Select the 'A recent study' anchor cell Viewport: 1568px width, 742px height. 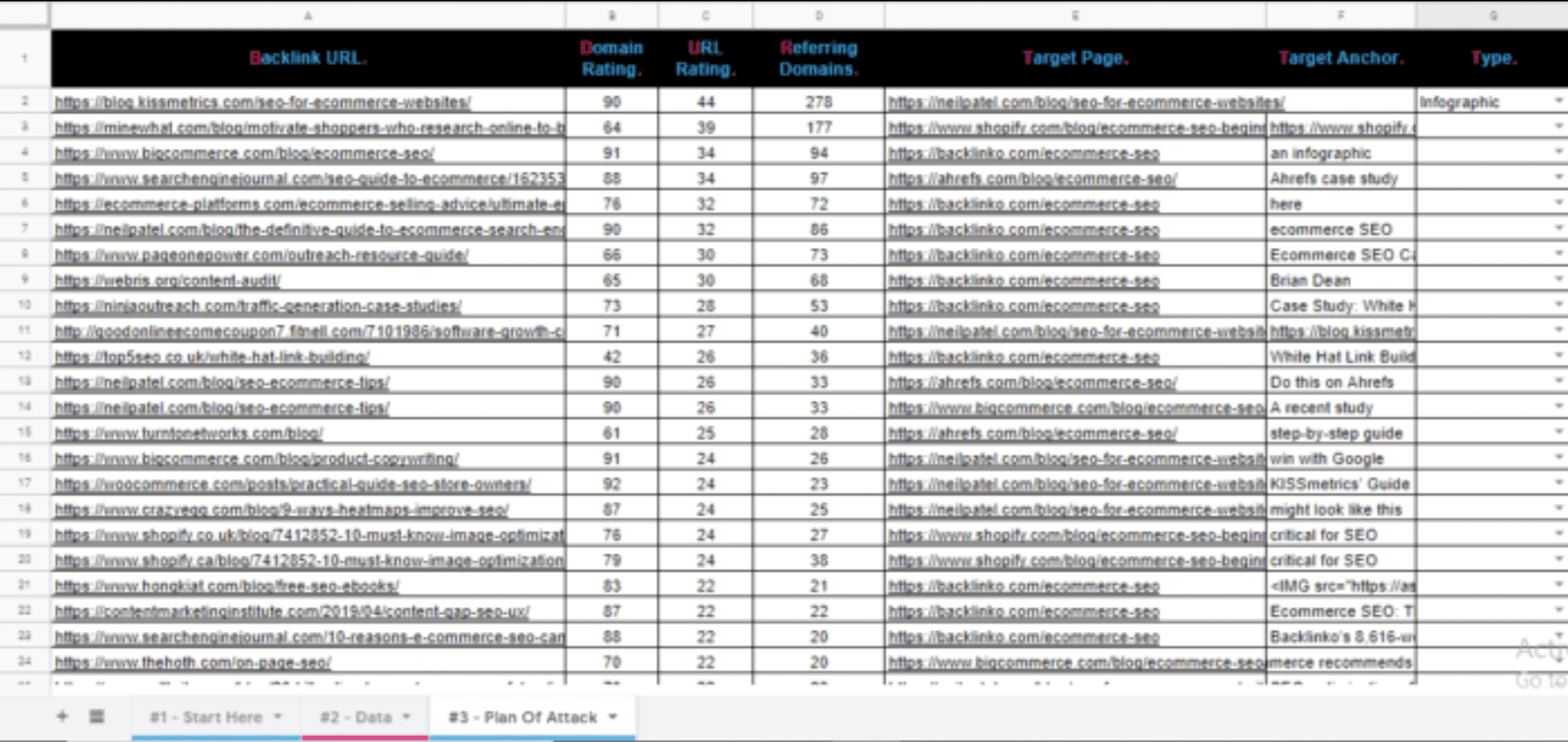1341,407
